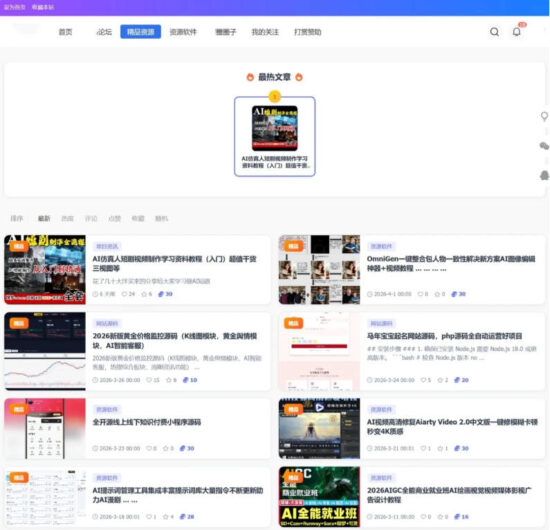Sort posts by 最新

coord(44,219)
